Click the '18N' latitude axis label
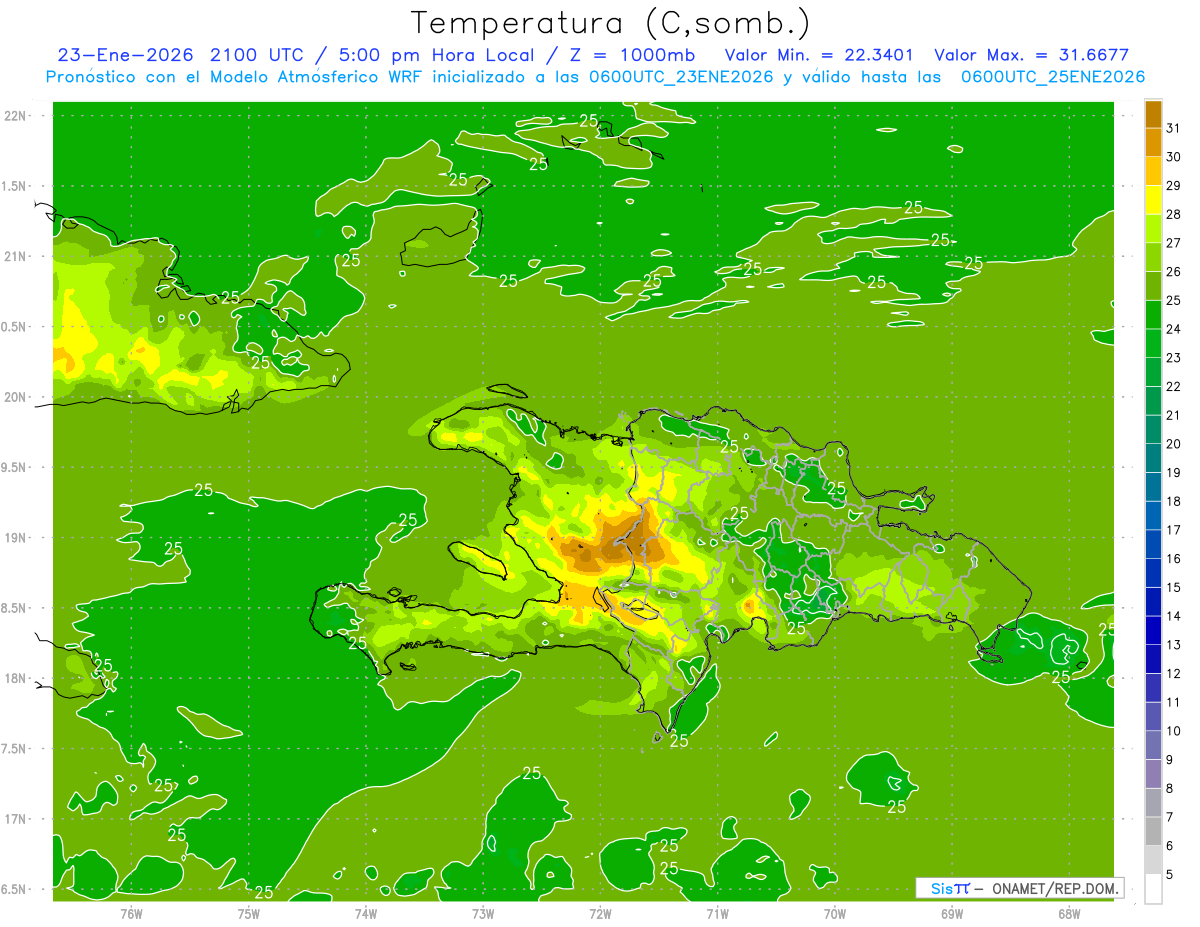Viewport: 1200px width, 927px height. 16,678
